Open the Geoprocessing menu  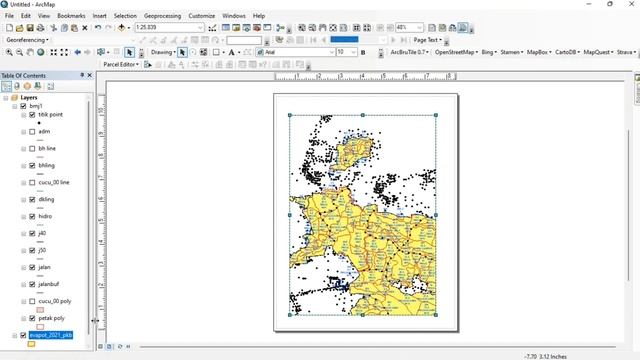[x=162, y=16]
